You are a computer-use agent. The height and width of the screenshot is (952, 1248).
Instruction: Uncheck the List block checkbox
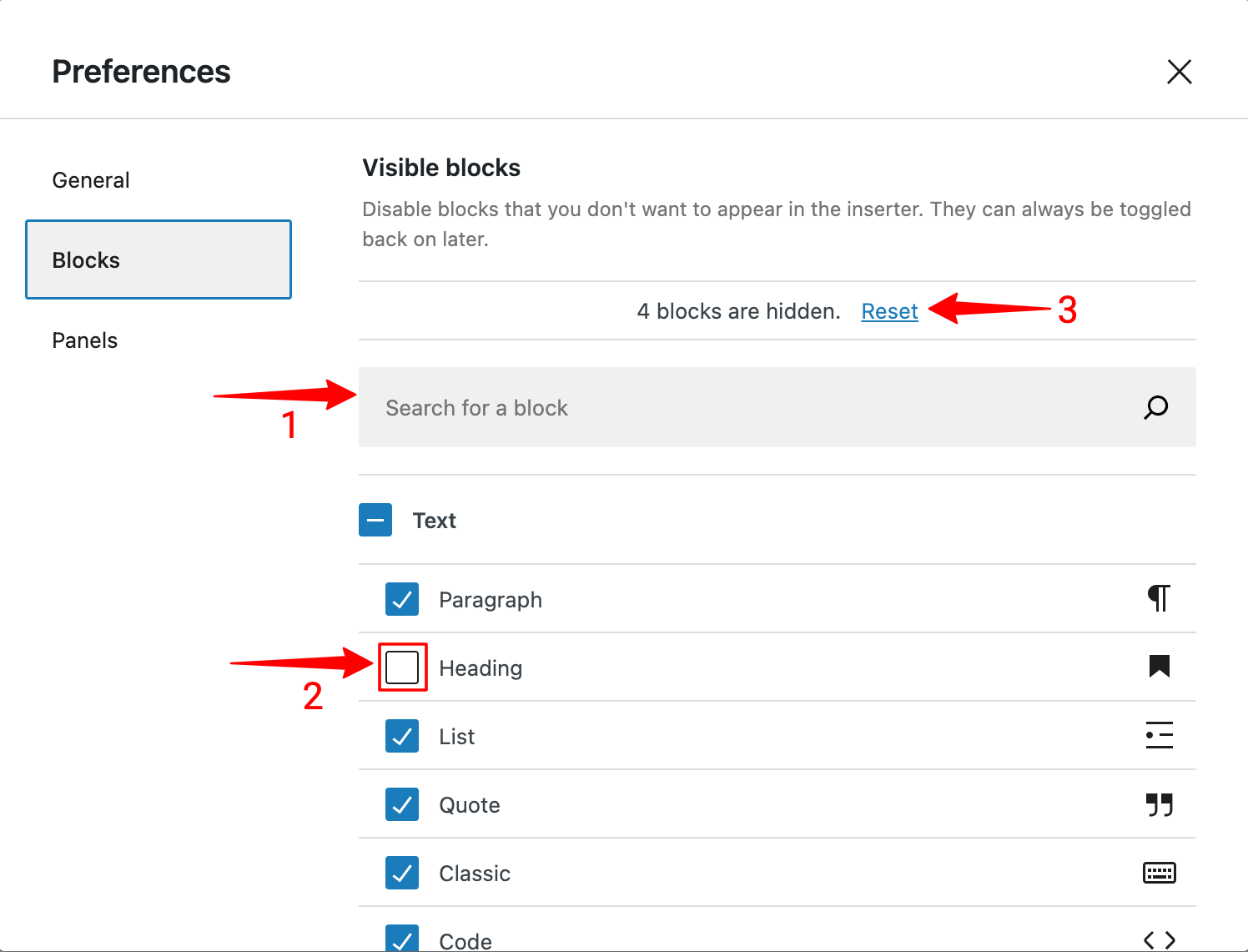[x=402, y=736]
